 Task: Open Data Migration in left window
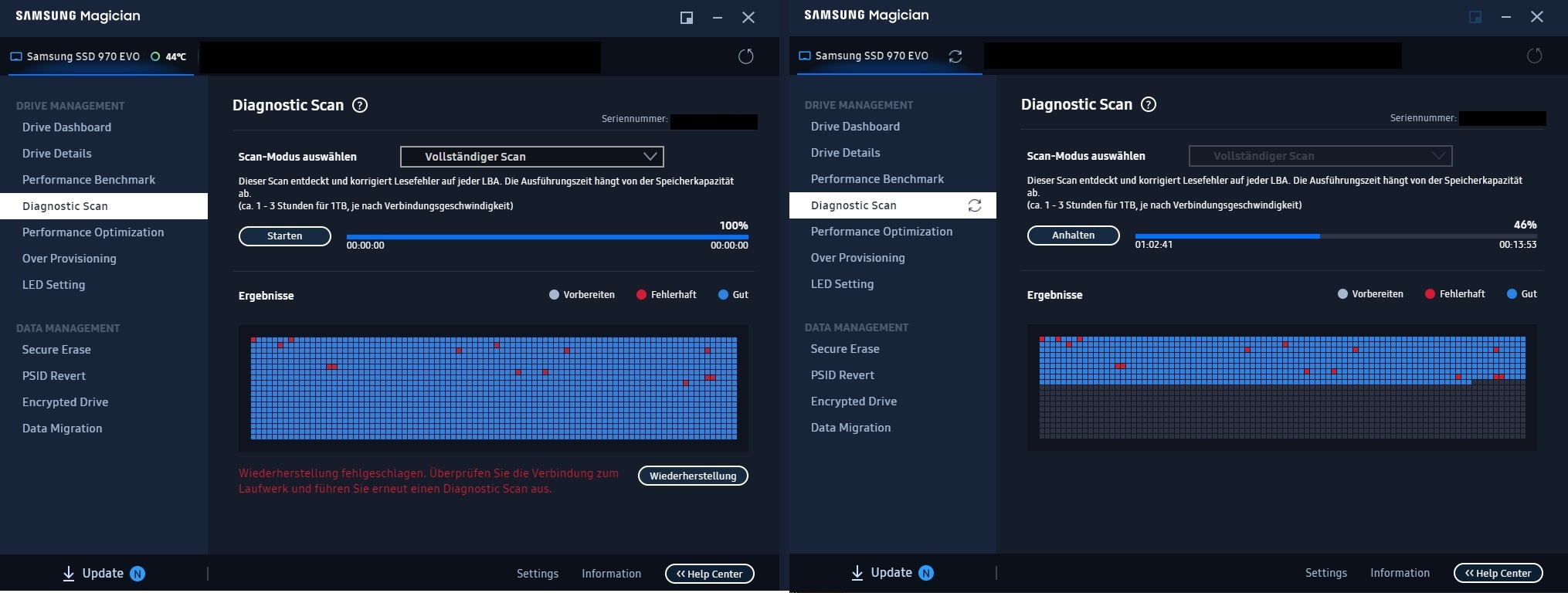(62, 429)
